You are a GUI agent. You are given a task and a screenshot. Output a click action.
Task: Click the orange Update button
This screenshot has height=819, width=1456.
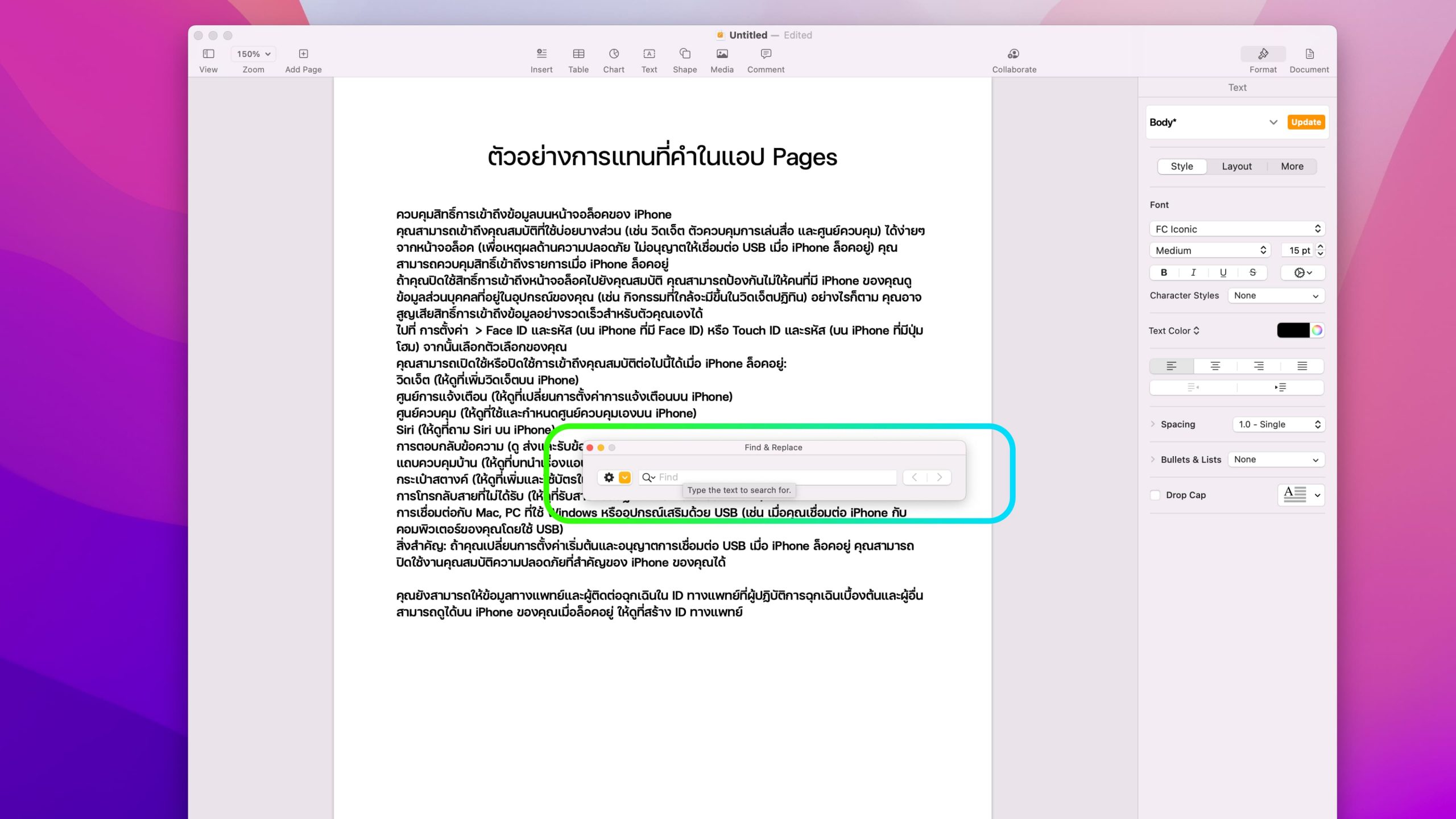(x=1305, y=122)
